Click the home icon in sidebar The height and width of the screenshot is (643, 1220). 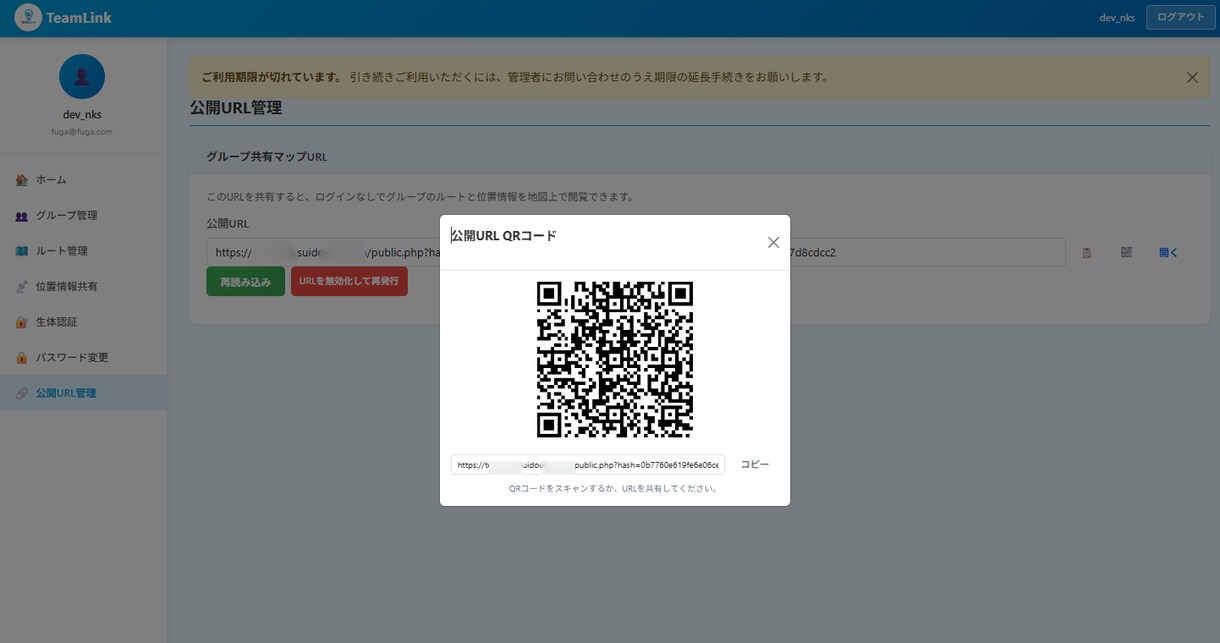point(22,180)
